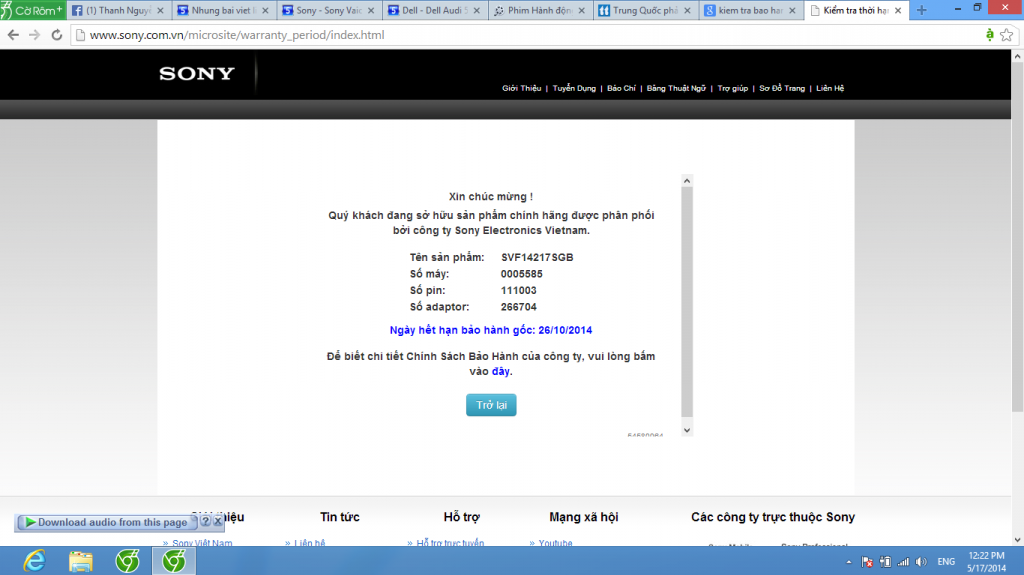Click the browser back arrow
The width and height of the screenshot is (1024, 575).
pos(13,35)
